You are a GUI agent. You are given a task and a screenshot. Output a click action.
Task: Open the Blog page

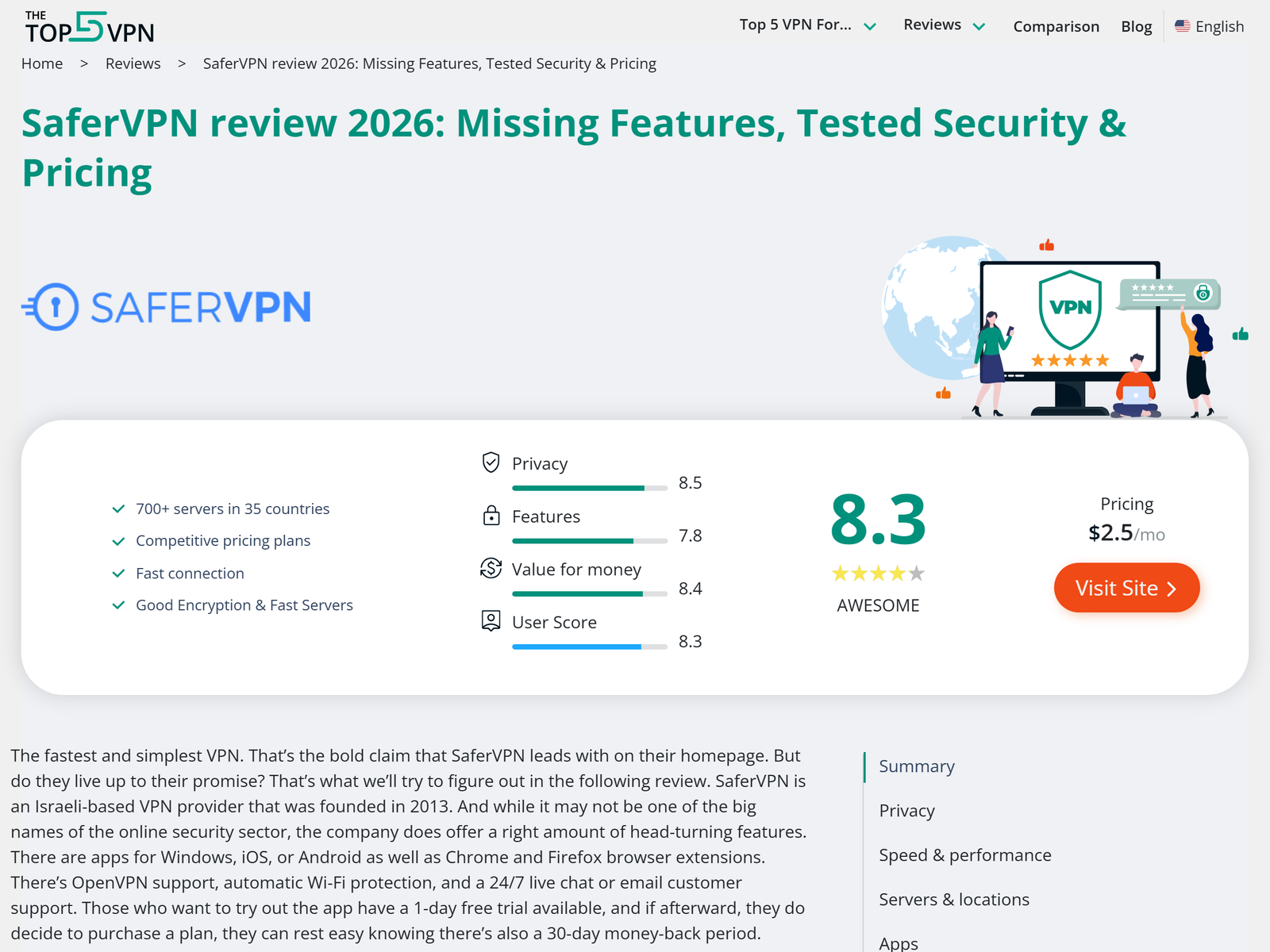[x=1137, y=26]
